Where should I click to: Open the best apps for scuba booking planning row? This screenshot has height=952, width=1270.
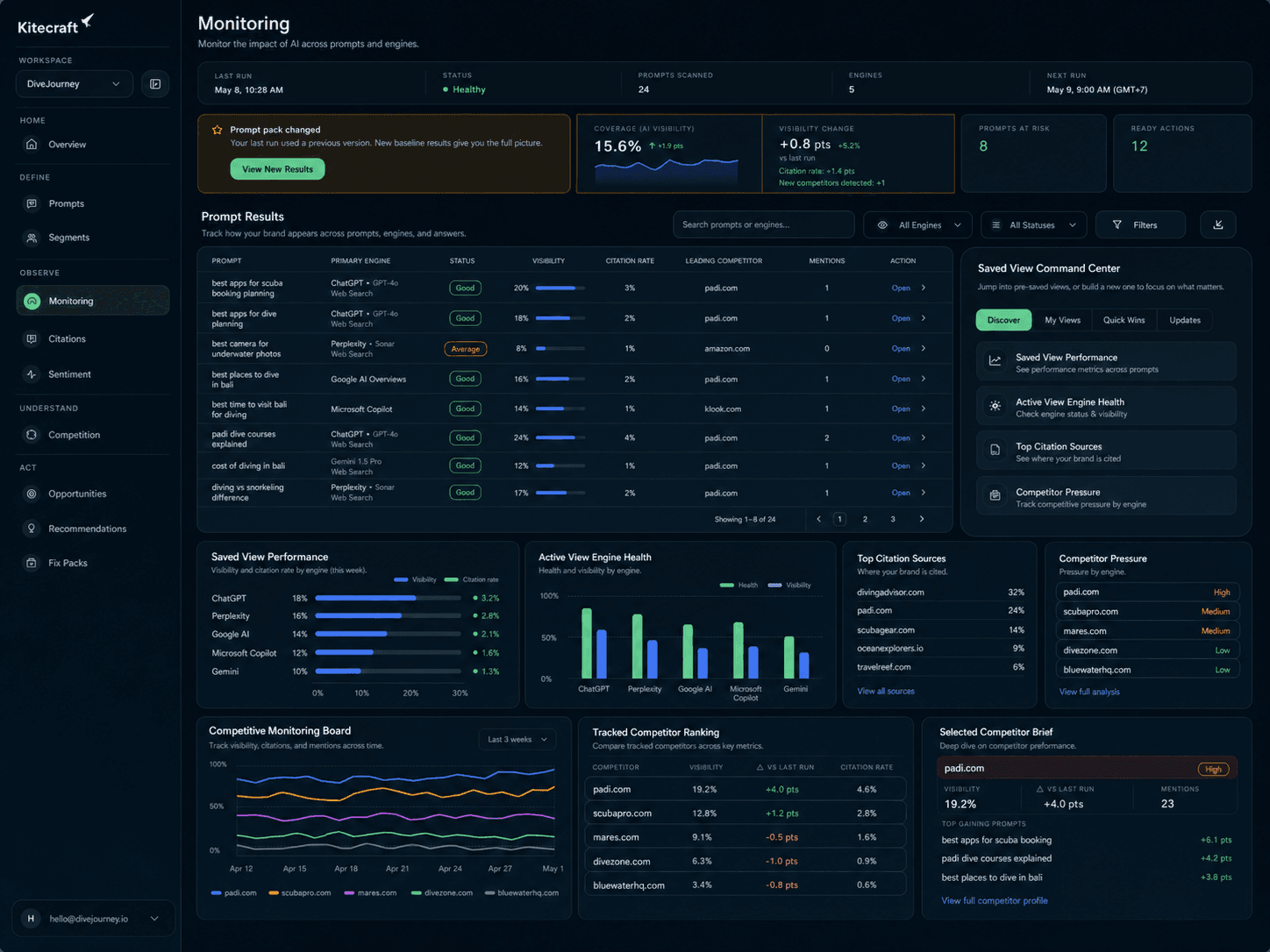pyautogui.click(x=574, y=288)
